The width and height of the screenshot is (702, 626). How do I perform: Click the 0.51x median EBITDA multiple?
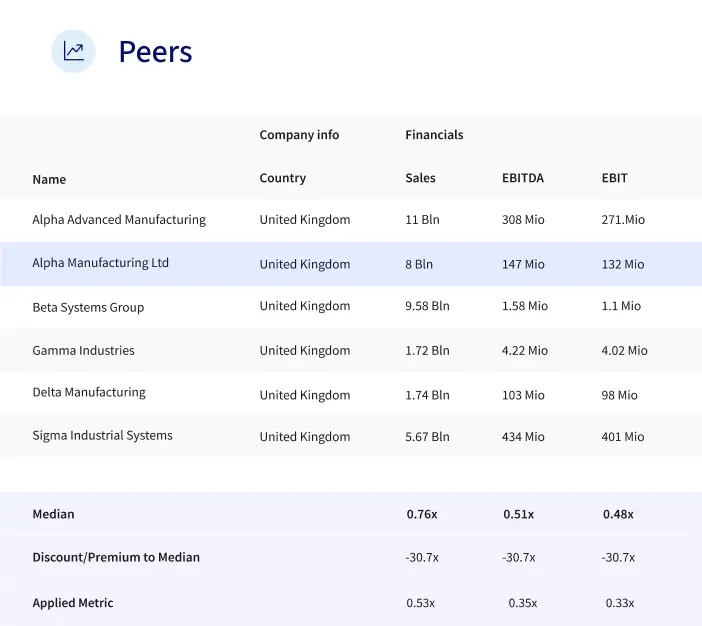tap(518, 515)
